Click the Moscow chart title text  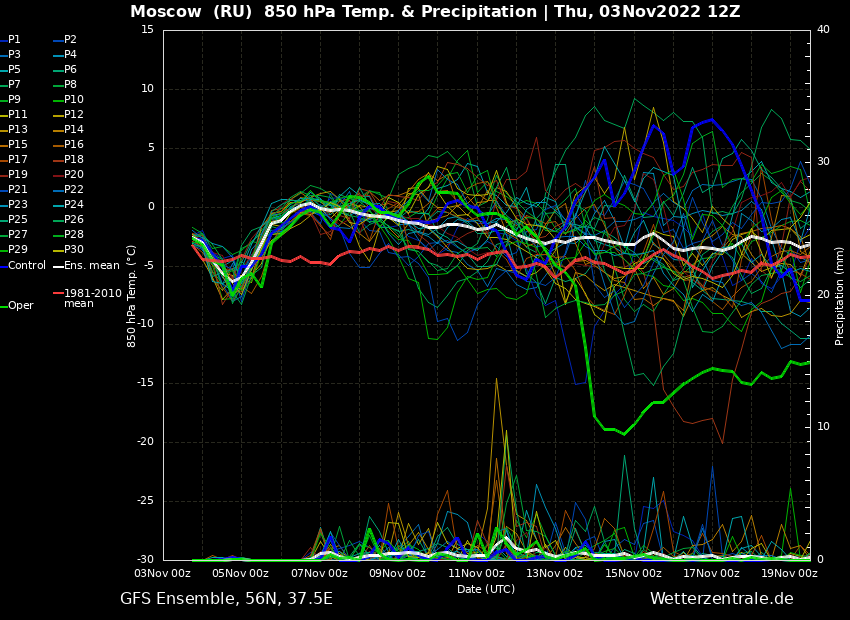click(435, 12)
